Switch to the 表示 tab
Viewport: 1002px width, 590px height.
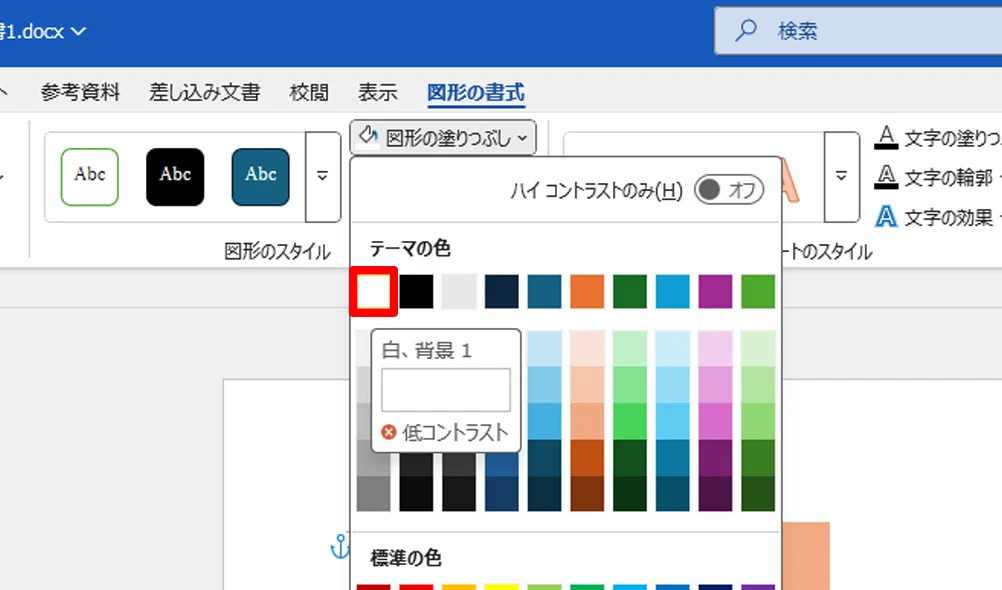coord(377,92)
